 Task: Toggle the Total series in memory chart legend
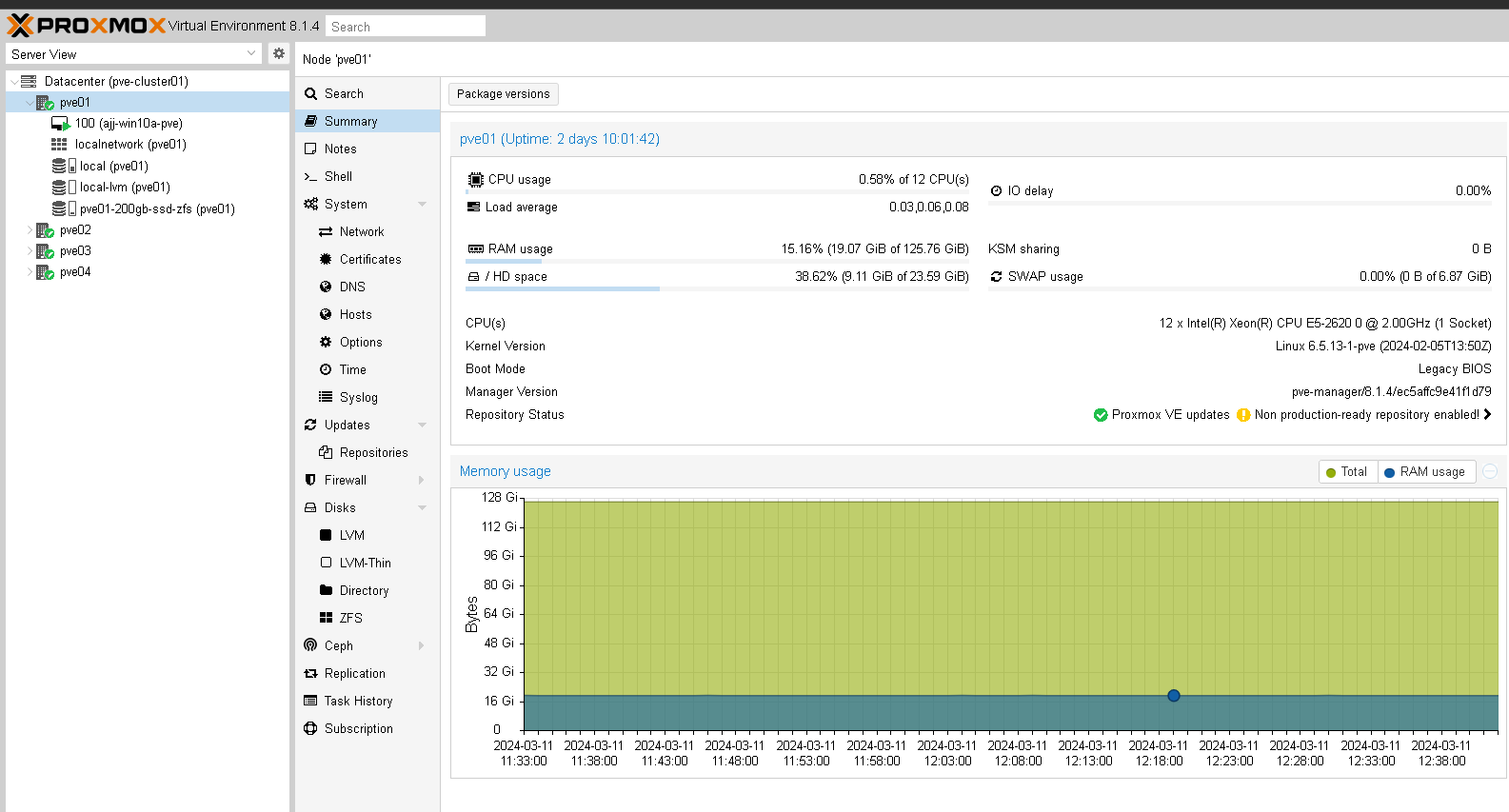(1347, 472)
